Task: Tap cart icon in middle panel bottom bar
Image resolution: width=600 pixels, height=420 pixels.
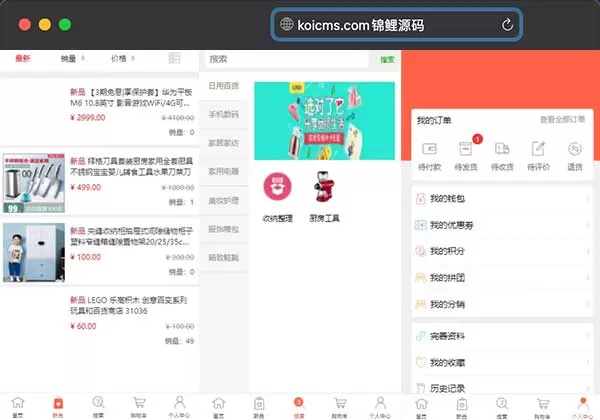Action: [340, 403]
